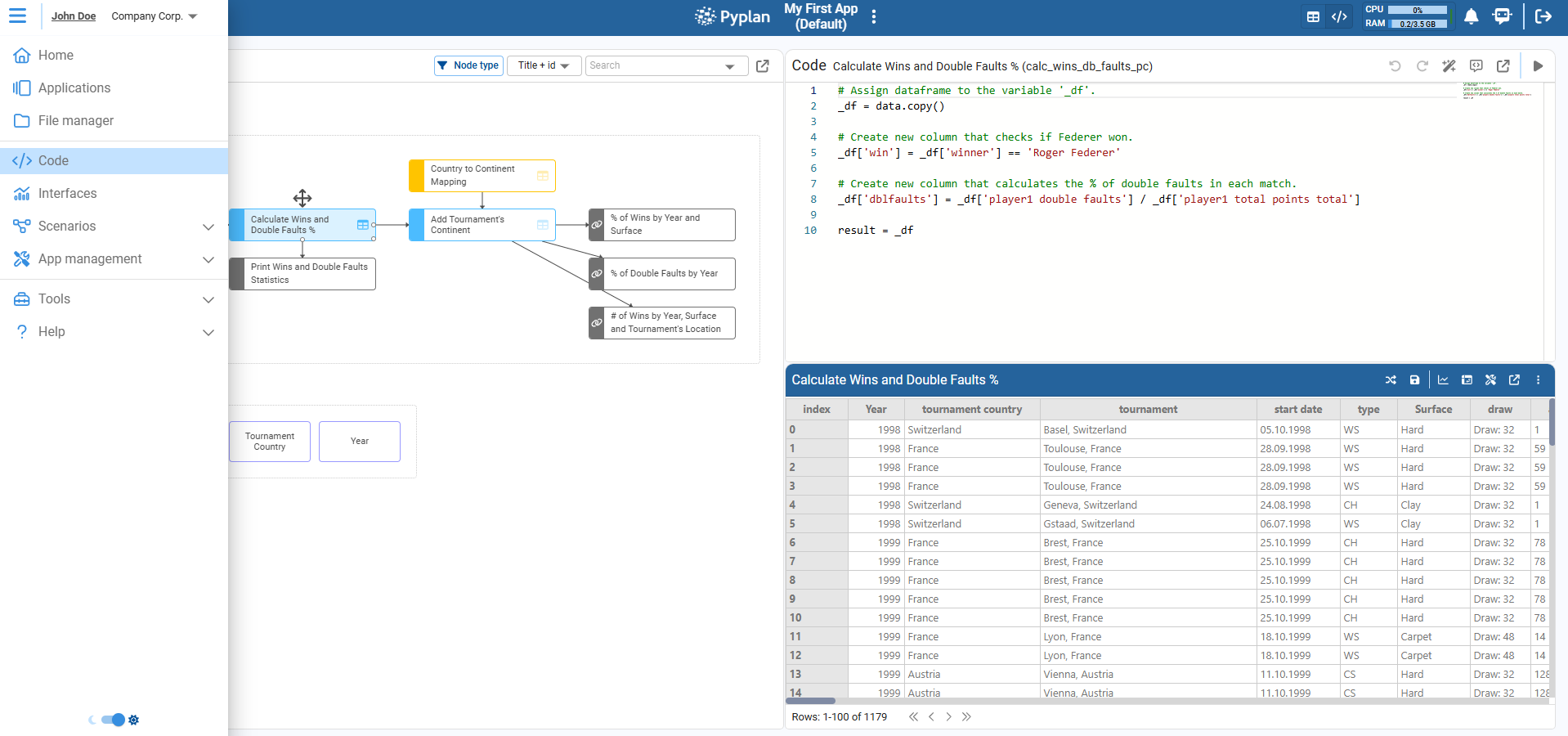The width and height of the screenshot is (1568, 736).
Task: Click the John Doe user link
Action: [74, 16]
